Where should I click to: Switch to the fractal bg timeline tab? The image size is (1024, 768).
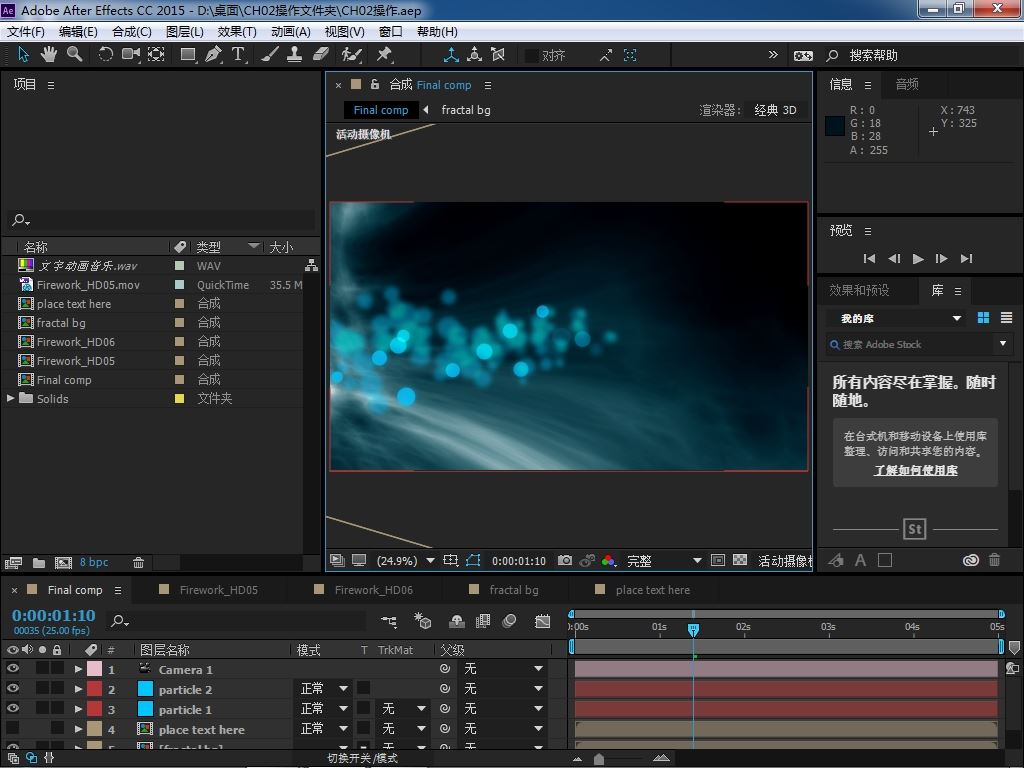click(513, 590)
